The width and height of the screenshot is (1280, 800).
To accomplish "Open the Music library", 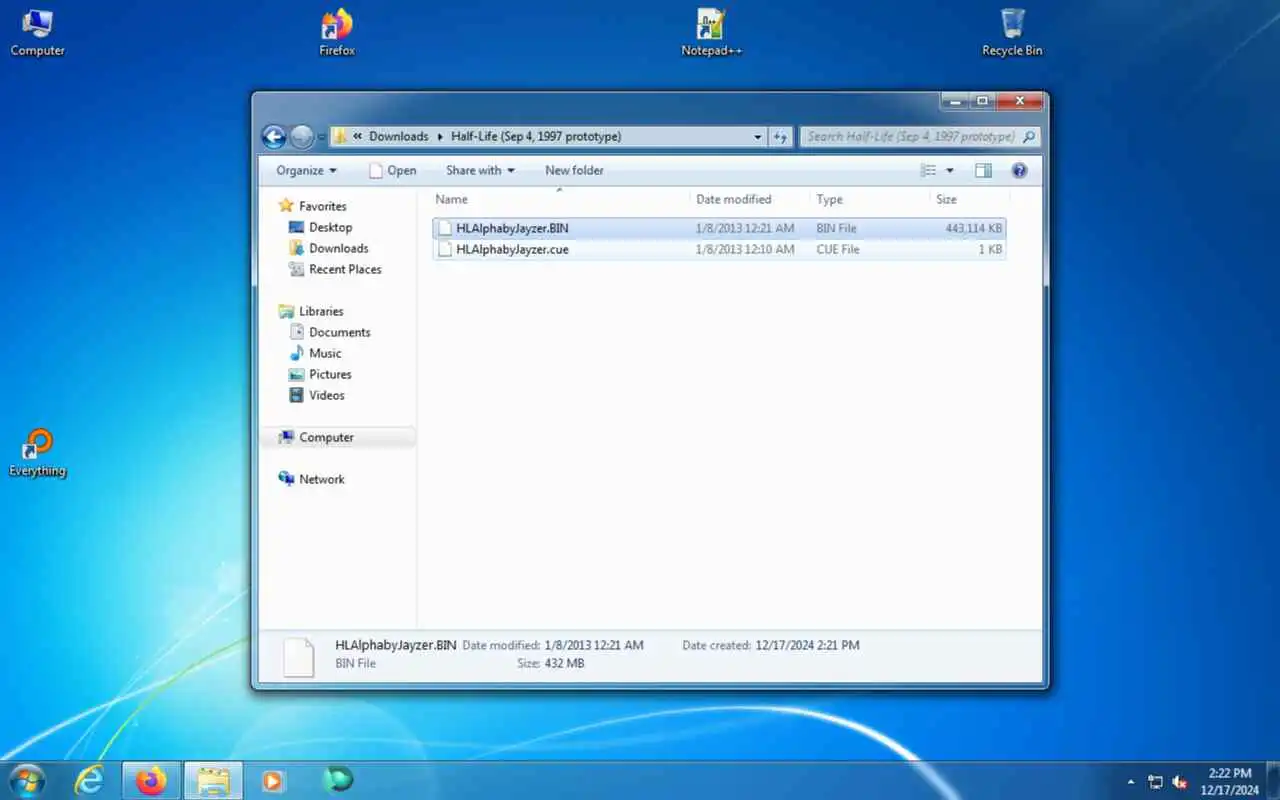I will tap(325, 353).
